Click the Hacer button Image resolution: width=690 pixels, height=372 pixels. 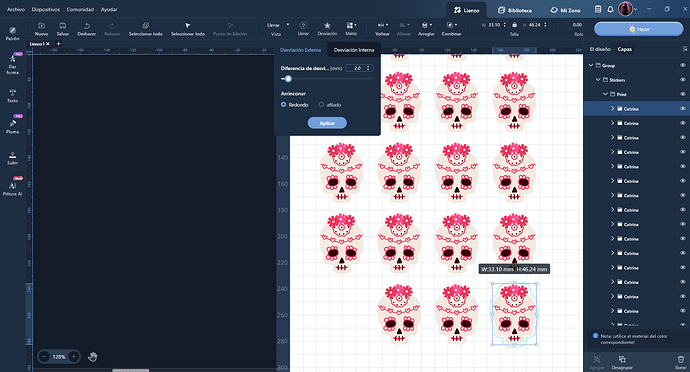pos(639,29)
